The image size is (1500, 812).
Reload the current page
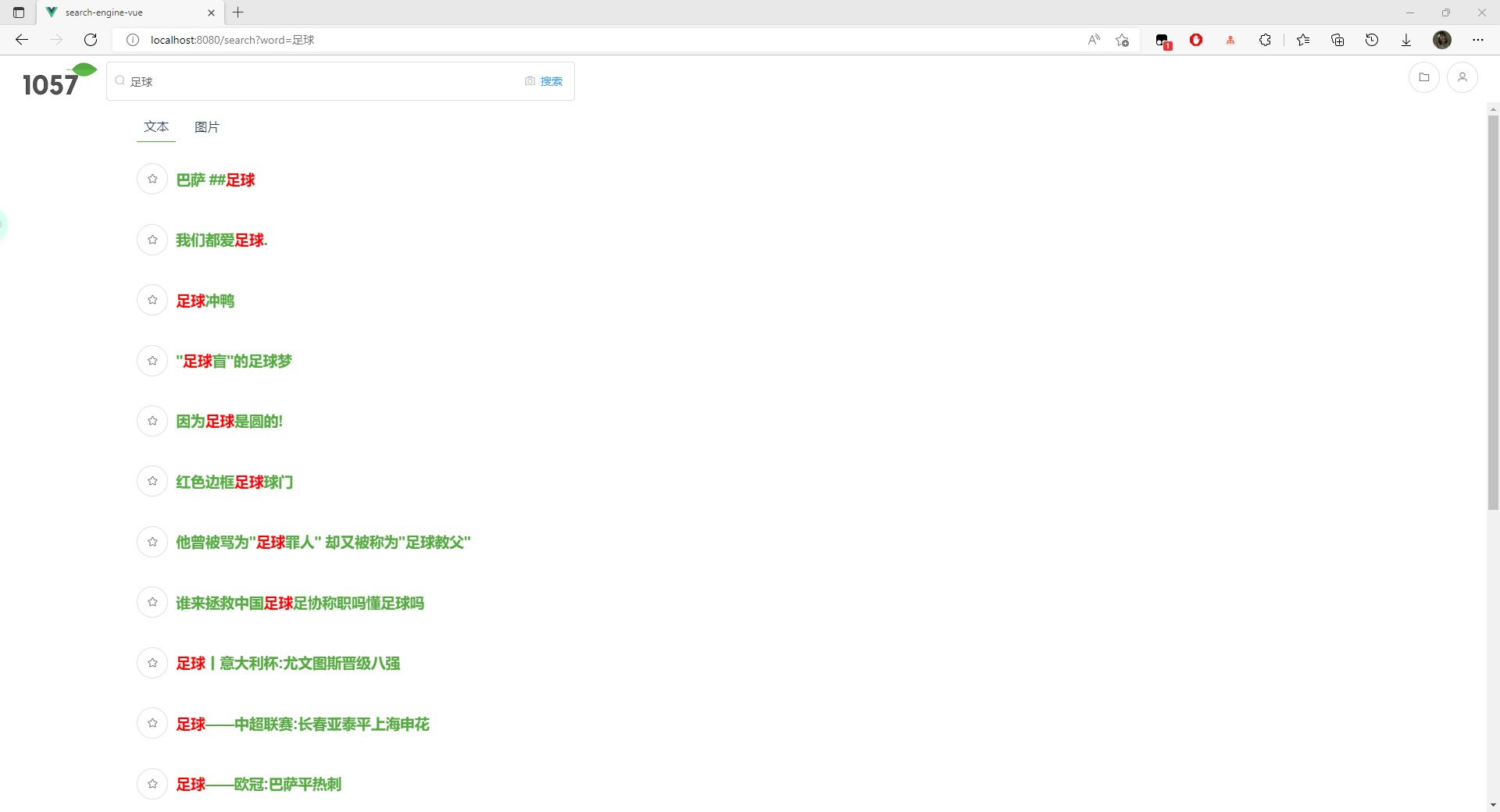(x=91, y=40)
